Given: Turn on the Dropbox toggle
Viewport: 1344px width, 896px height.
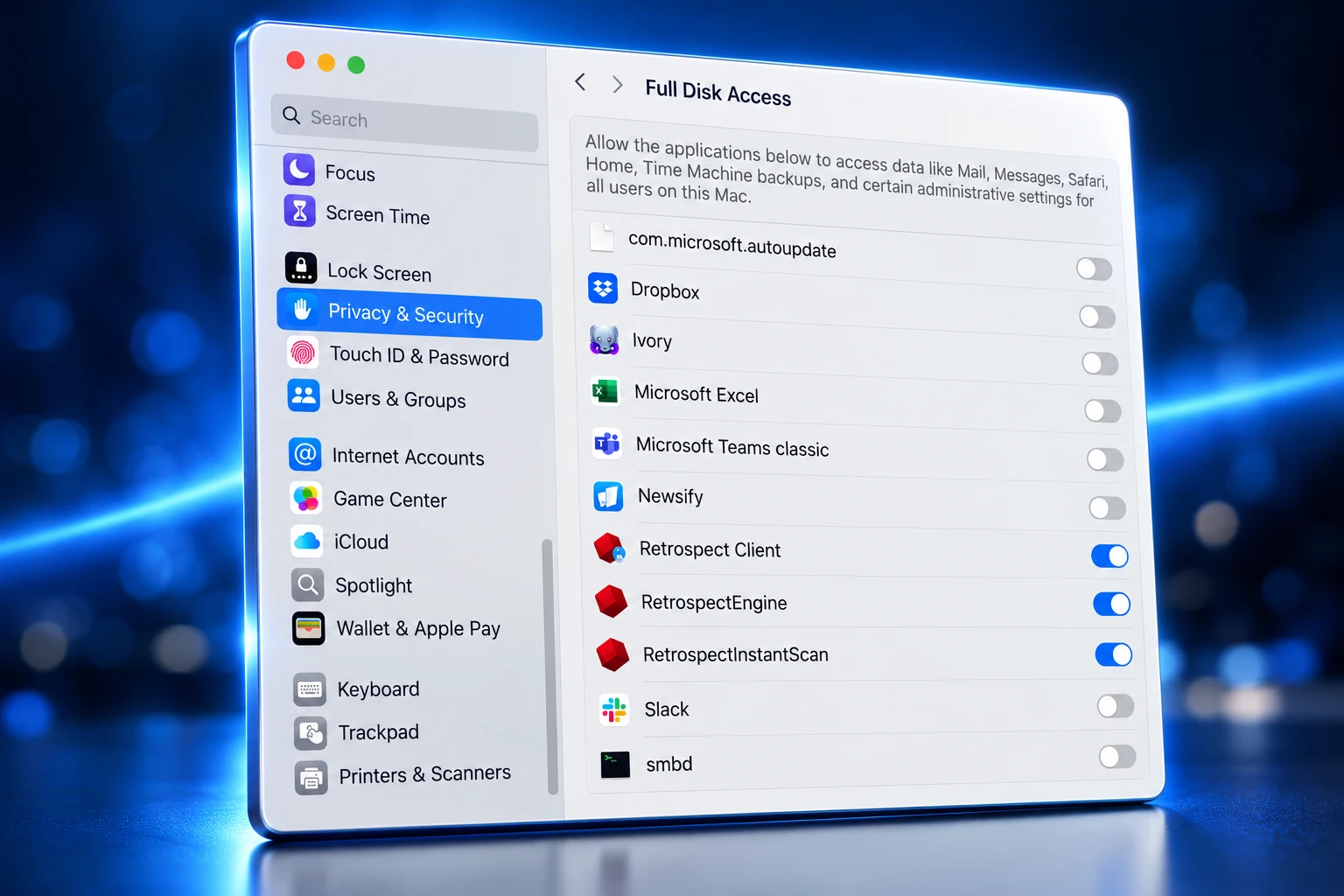Looking at the screenshot, I should pyautogui.click(x=1097, y=316).
